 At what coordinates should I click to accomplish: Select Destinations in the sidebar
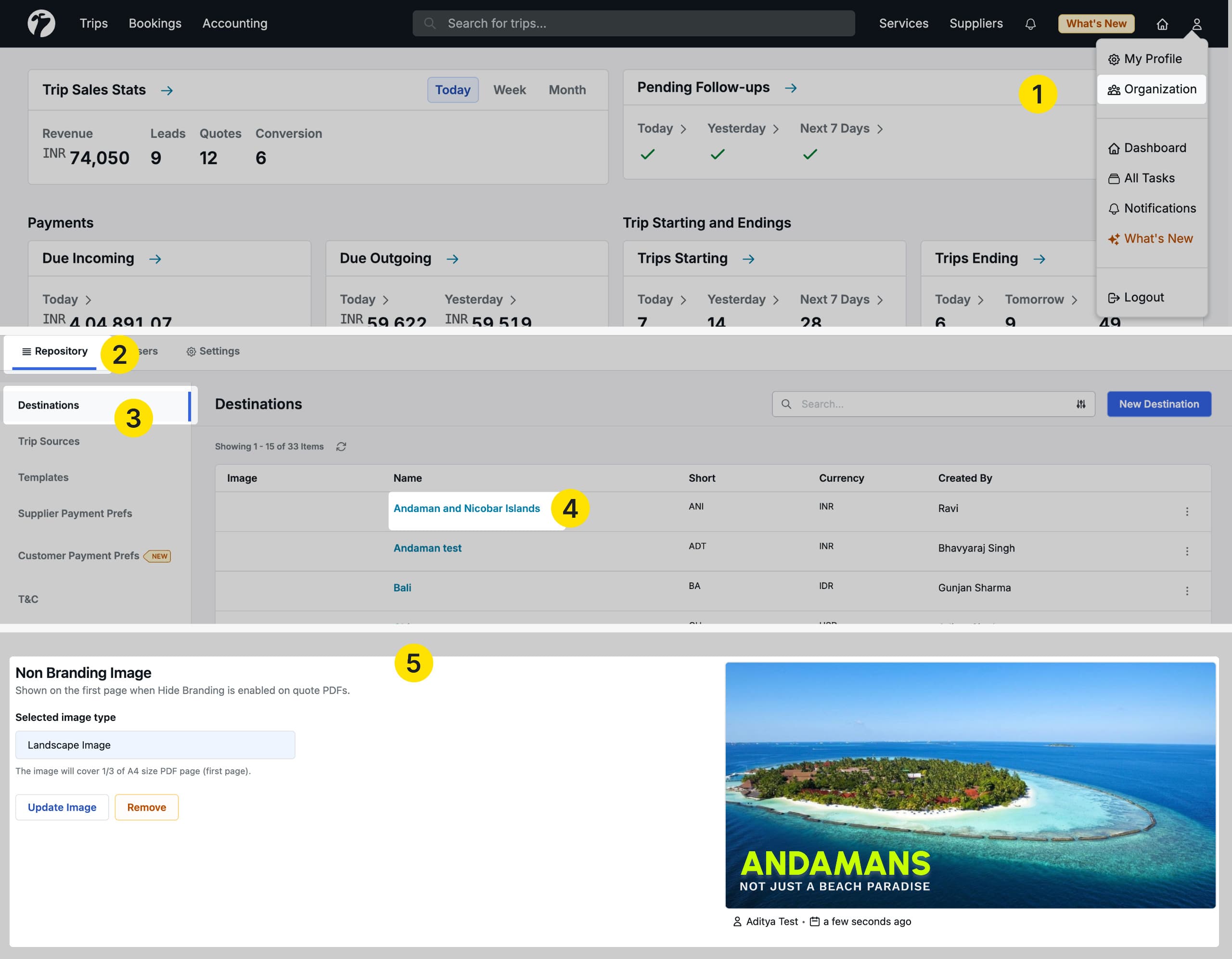point(97,405)
